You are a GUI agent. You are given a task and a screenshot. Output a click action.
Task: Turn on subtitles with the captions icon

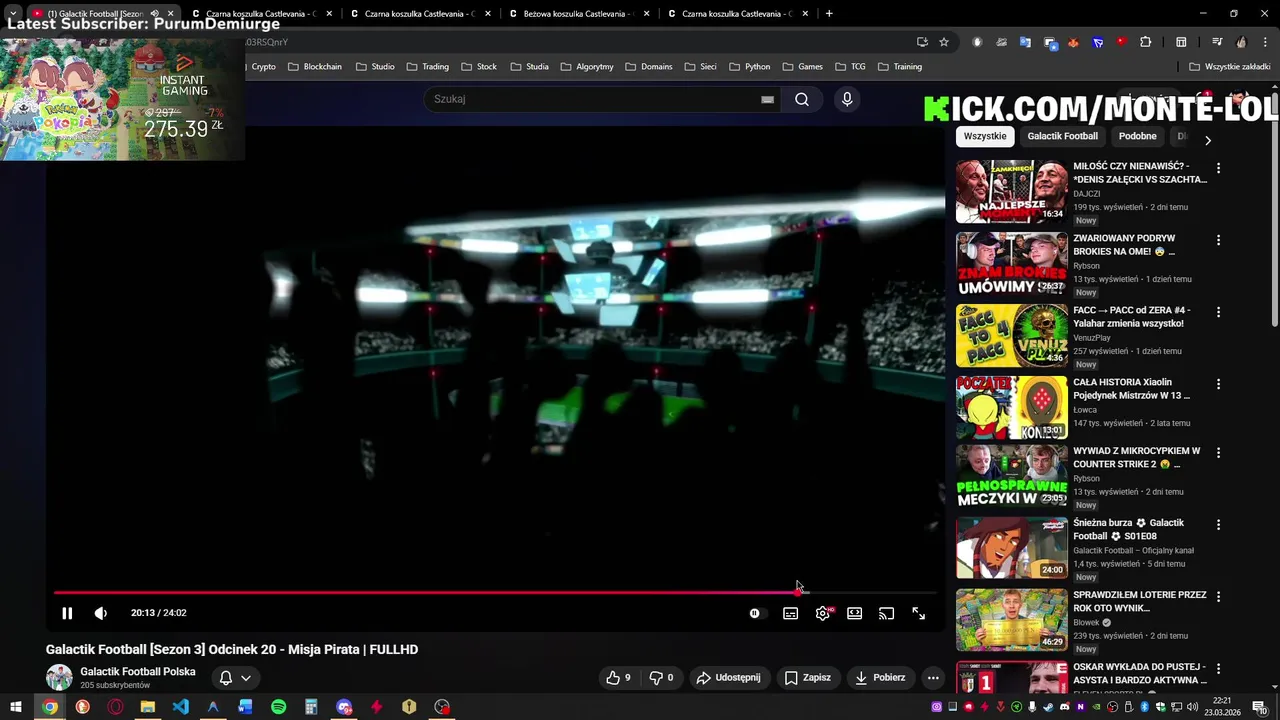(x=790, y=613)
